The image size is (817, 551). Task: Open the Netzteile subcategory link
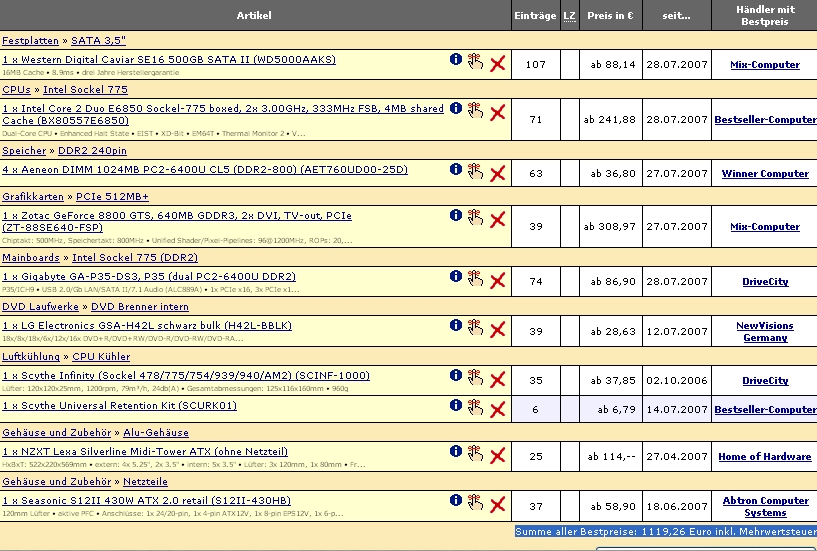click(x=145, y=482)
